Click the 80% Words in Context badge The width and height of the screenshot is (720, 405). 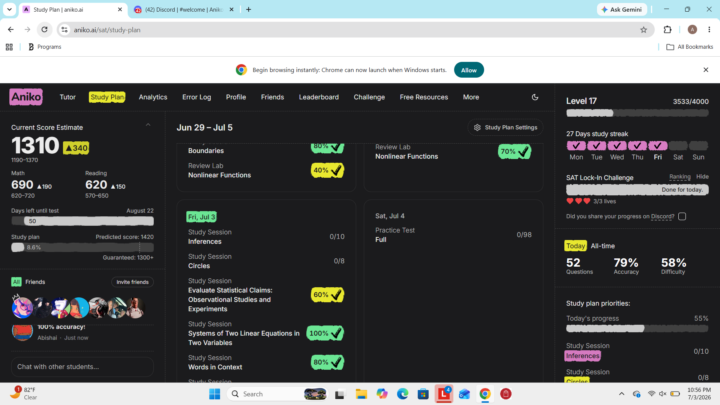point(327,362)
